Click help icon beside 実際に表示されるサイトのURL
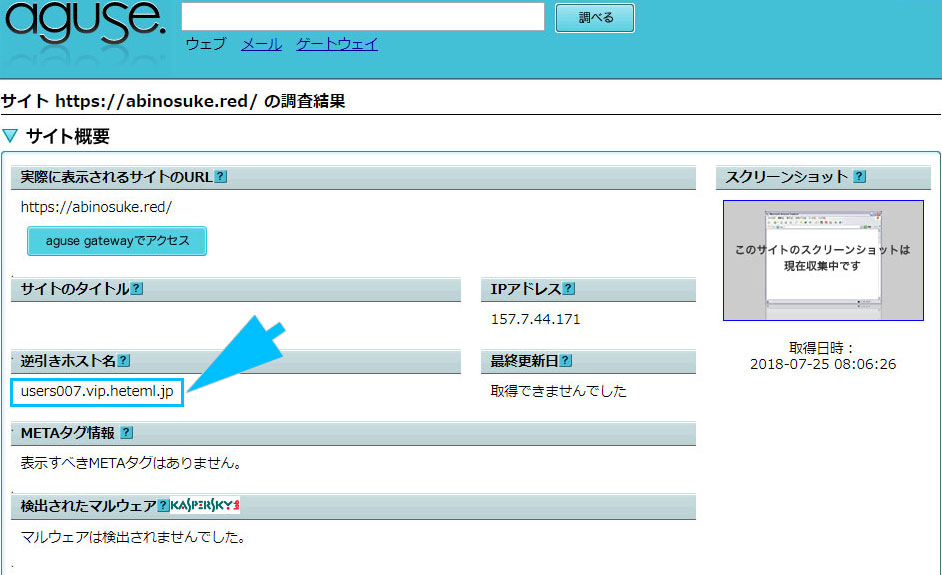This screenshot has width=942, height=575. tap(221, 177)
